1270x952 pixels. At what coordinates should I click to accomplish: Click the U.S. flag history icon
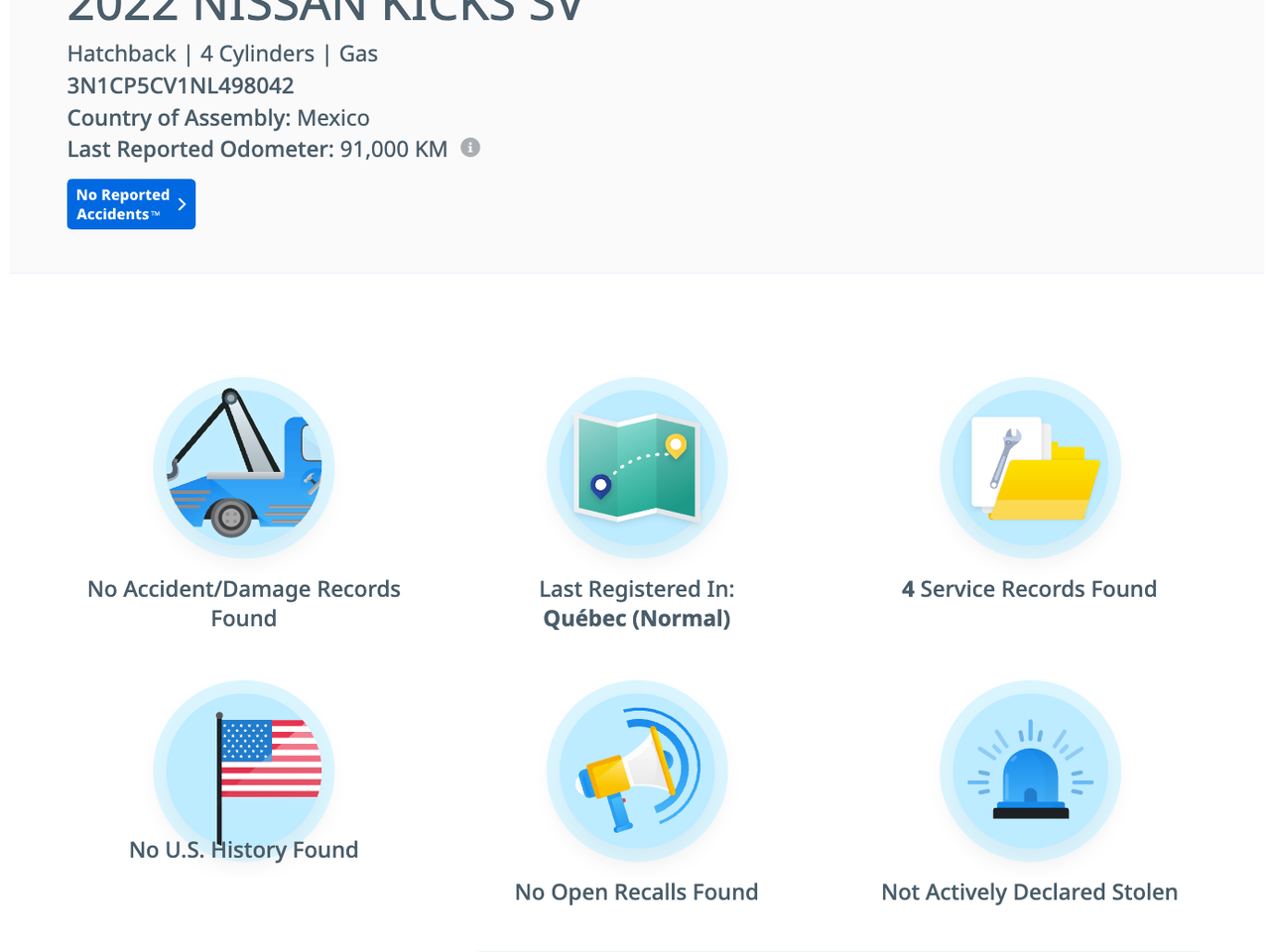coord(244,771)
